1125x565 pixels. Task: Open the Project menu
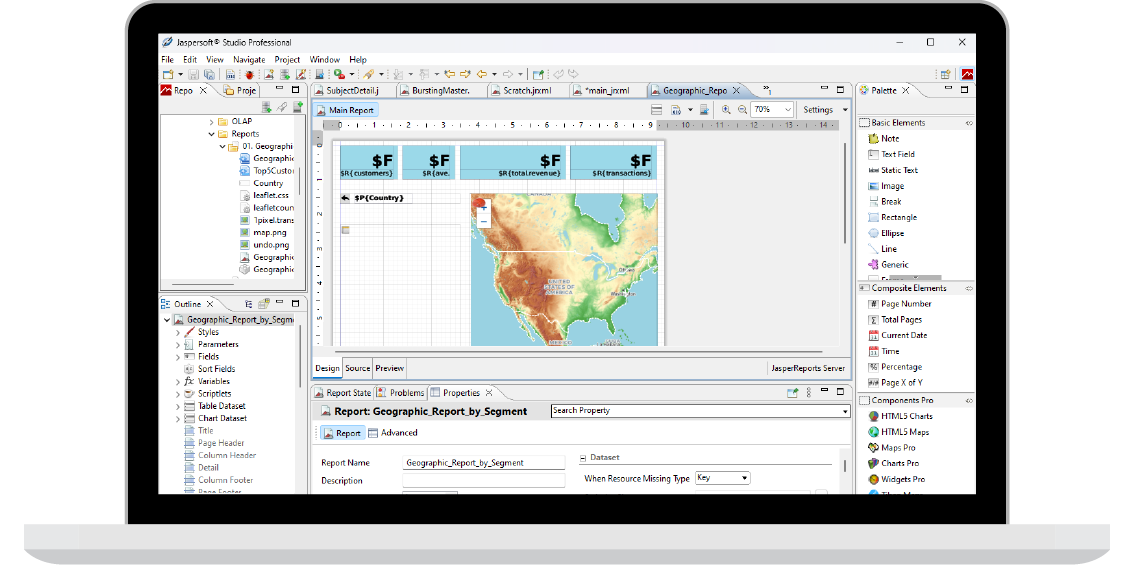click(x=287, y=60)
